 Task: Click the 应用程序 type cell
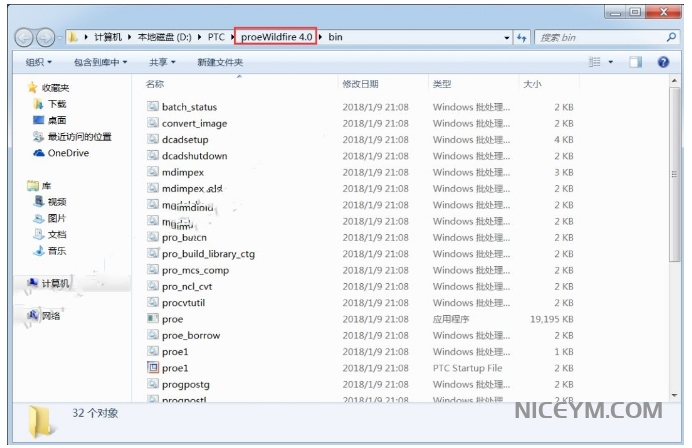pos(451,319)
